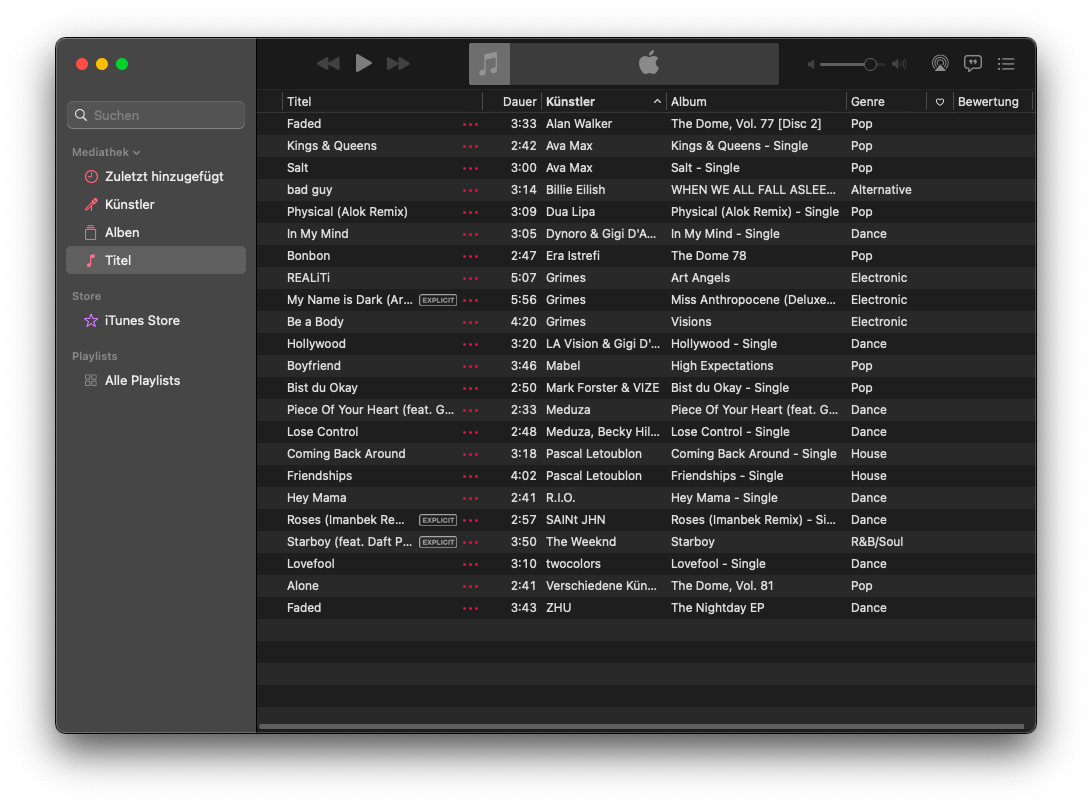Open Zuletzt hinzugefügt in the sidebar
The width and height of the screenshot is (1092, 807).
(x=164, y=177)
